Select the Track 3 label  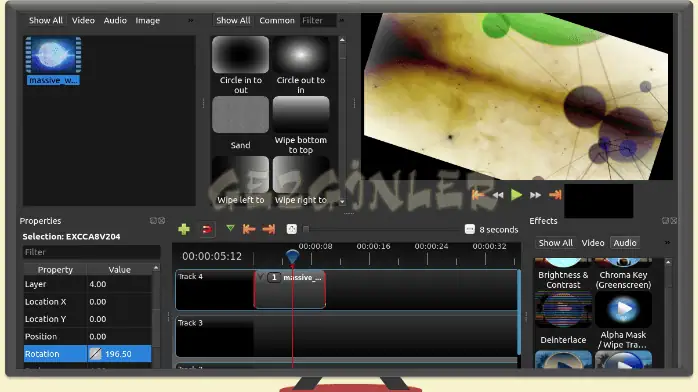click(190, 323)
